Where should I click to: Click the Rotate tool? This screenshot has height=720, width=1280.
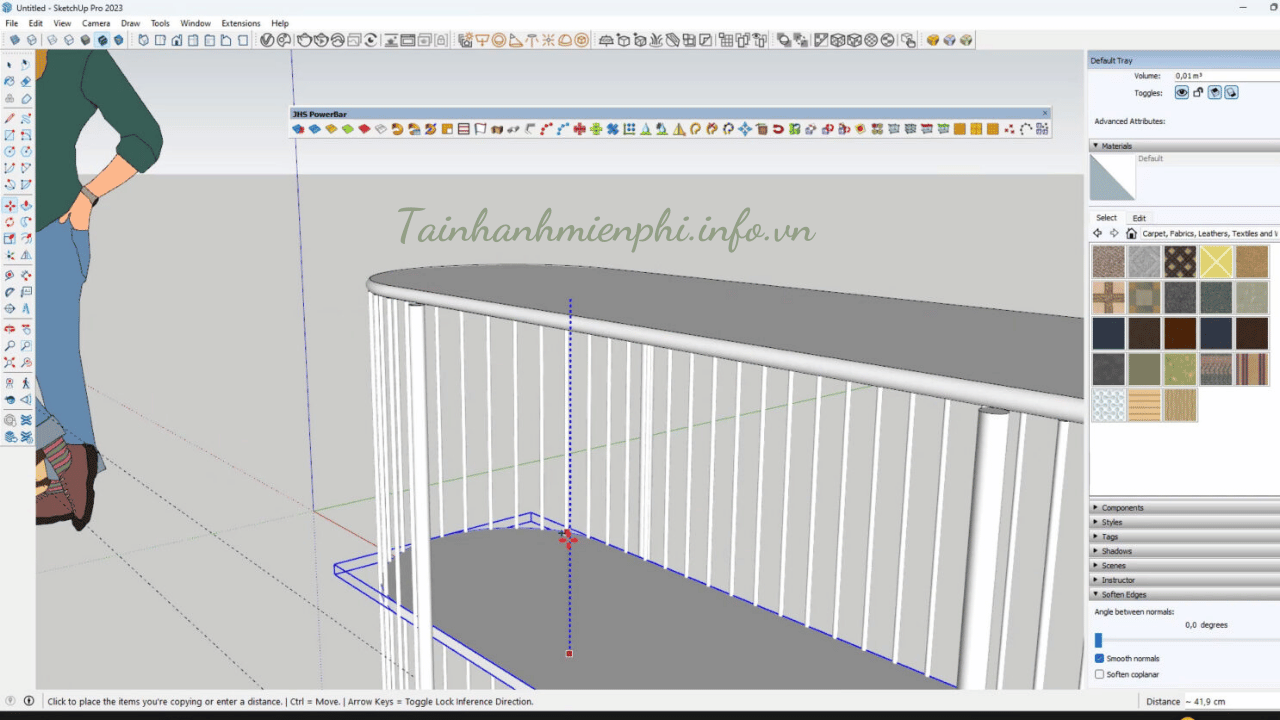click(10, 222)
